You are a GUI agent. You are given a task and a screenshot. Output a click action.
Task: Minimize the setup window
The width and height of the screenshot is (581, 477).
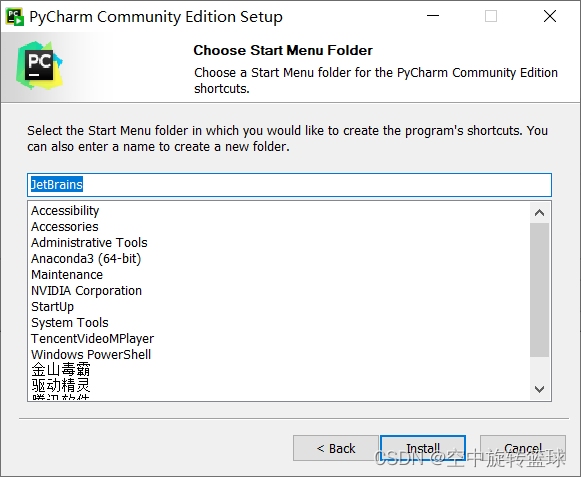433,16
